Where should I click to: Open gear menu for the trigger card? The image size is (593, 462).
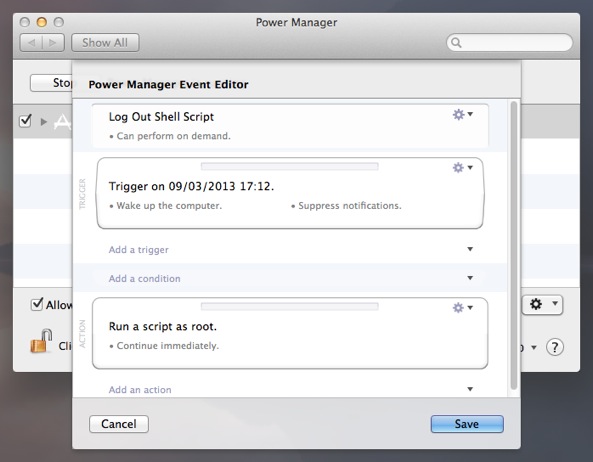tap(463, 167)
